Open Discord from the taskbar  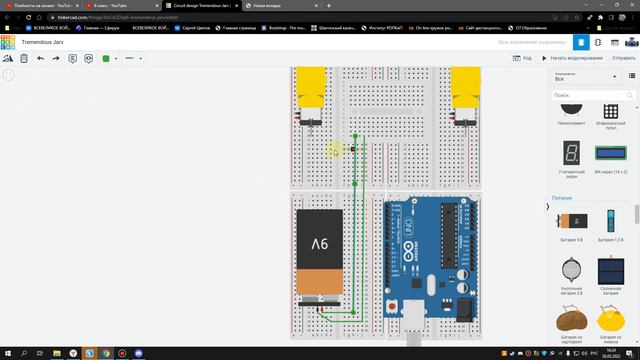click(x=138, y=353)
